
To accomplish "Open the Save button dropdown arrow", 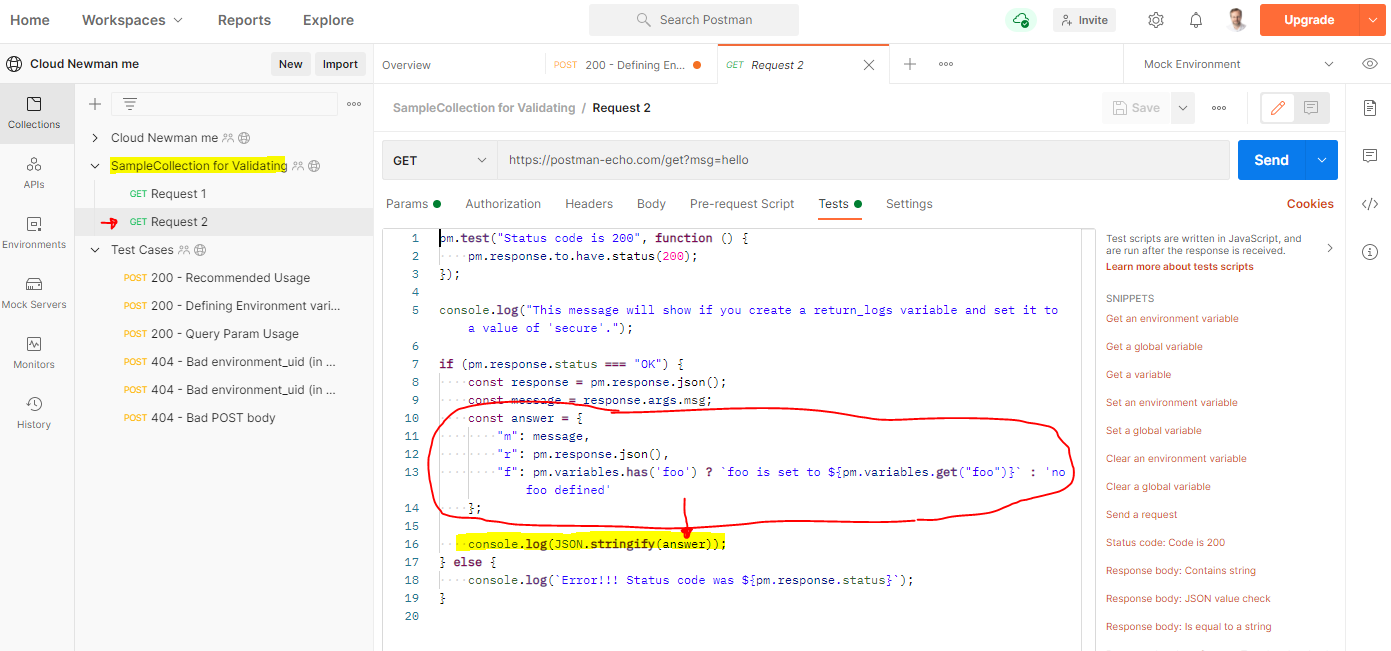I will click(1183, 108).
